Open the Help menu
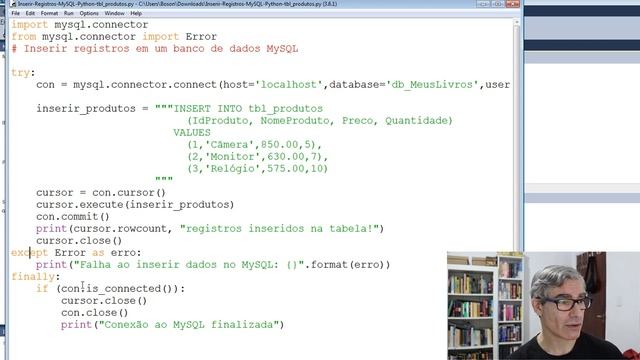 pyautogui.click(x=136, y=13)
